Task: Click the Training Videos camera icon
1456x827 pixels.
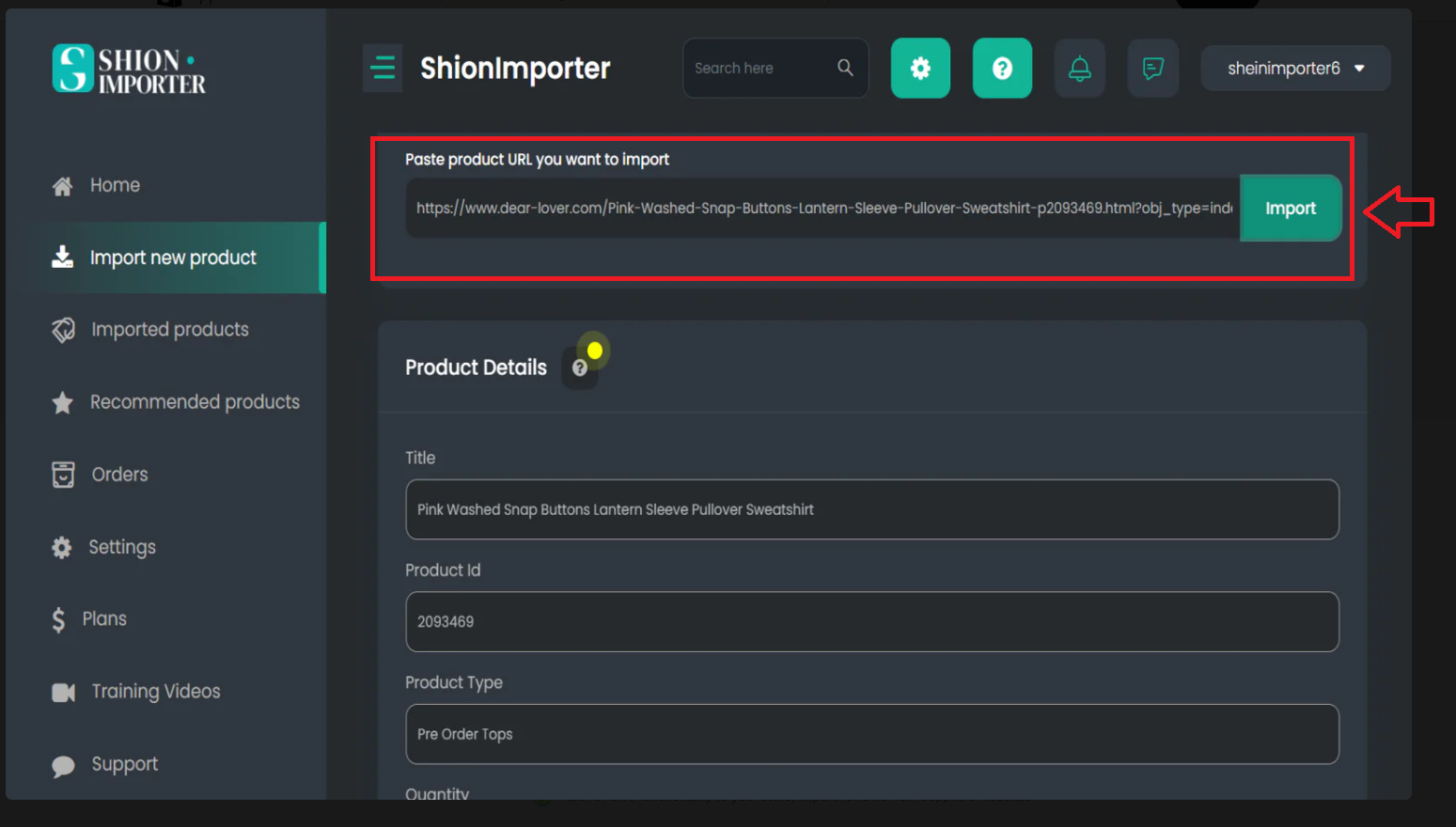Action: point(63,693)
